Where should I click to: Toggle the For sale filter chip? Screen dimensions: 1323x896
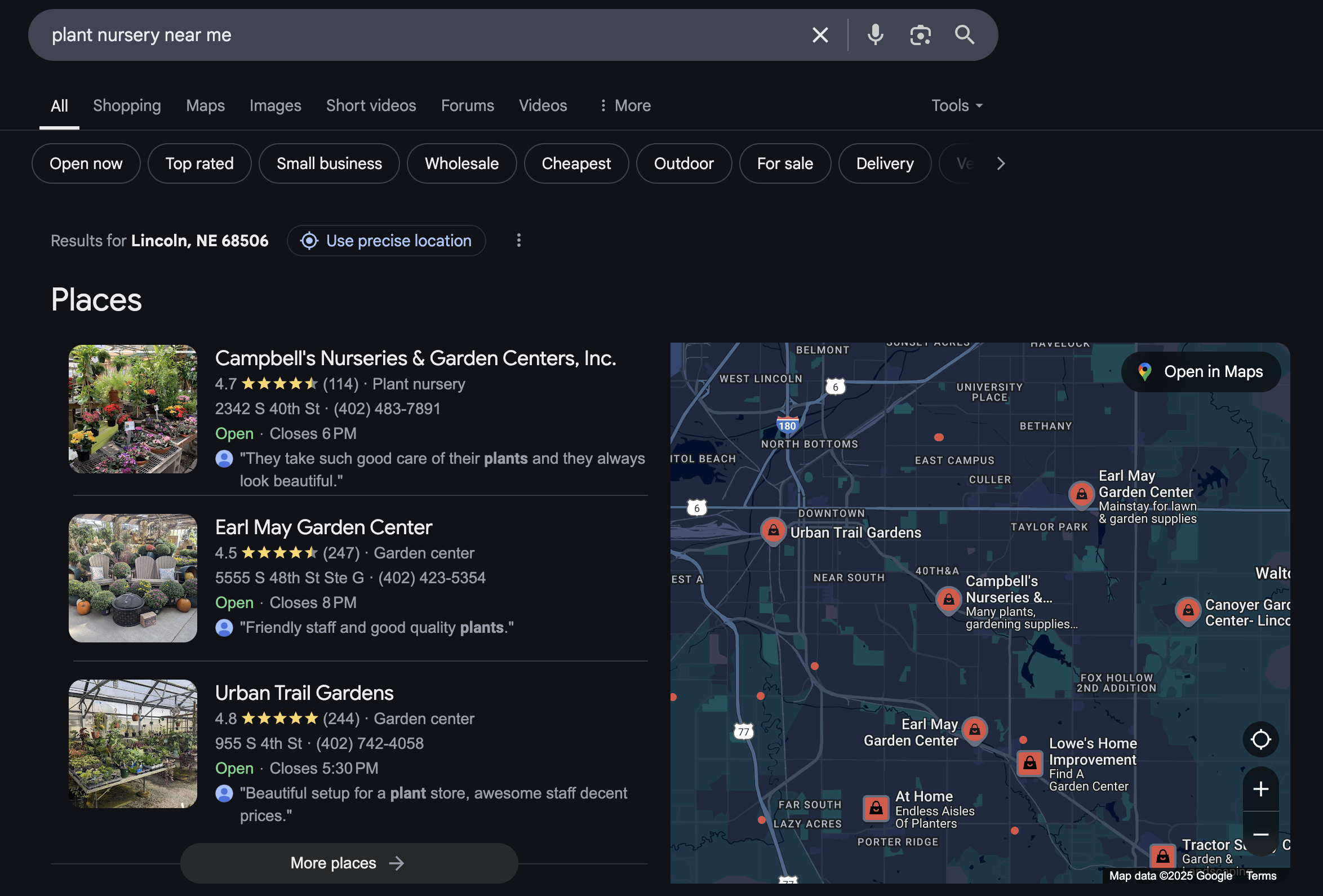pos(785,164)
